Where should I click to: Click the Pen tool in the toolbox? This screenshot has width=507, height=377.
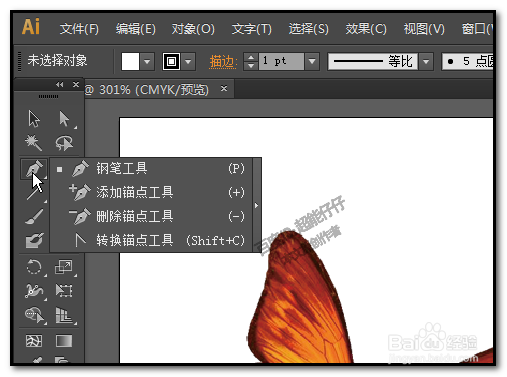34,169
